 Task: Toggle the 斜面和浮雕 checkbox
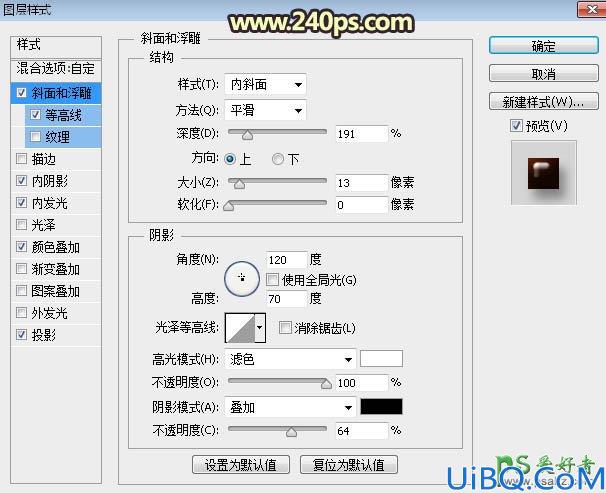(22, 93)
